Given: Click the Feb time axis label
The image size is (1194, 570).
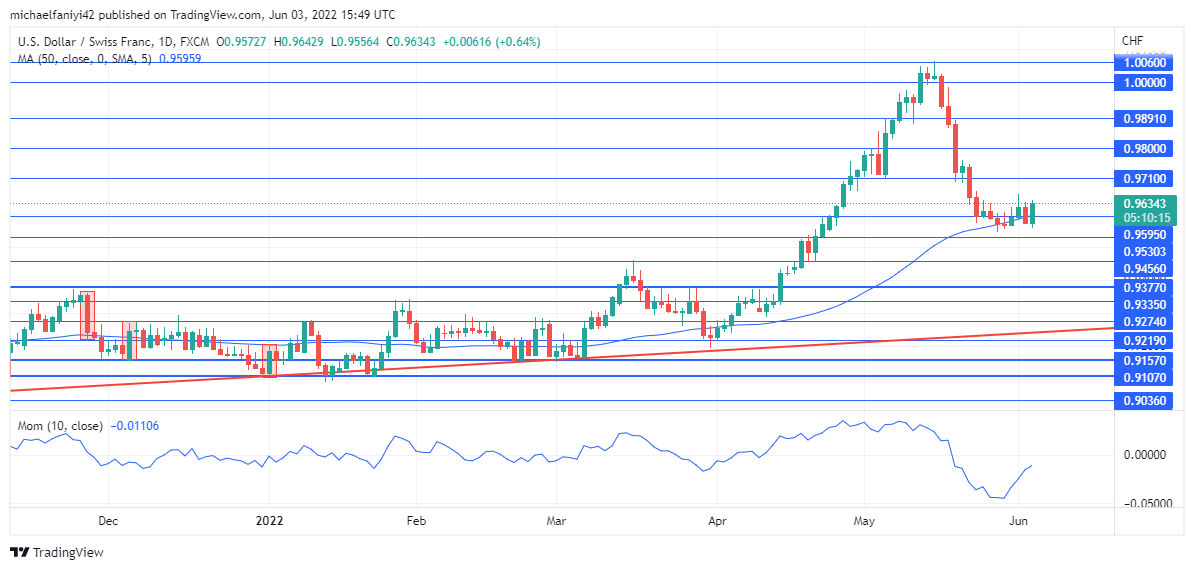Looking at the screenshot, I should click(415, 522).
